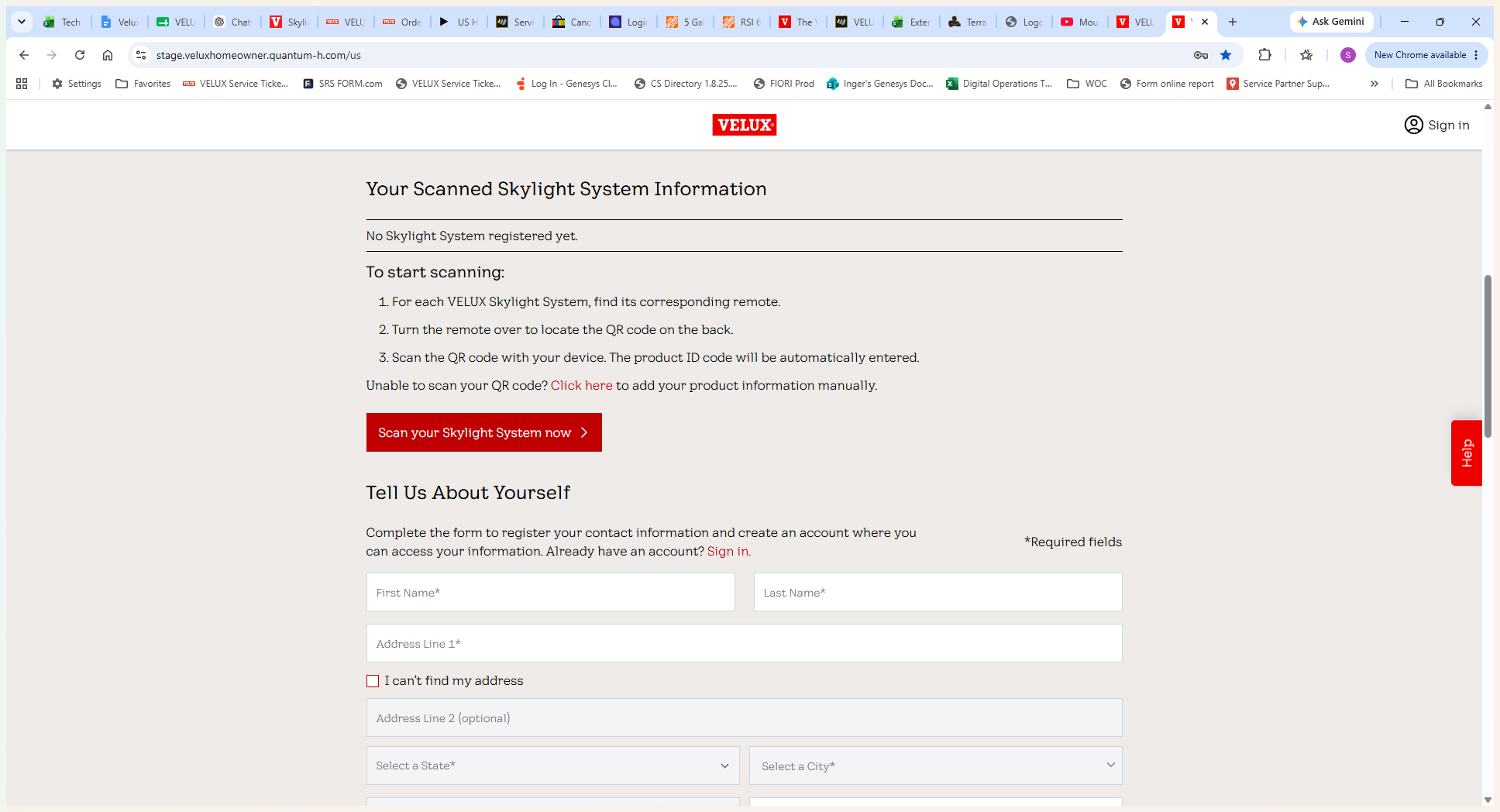Viewport: 1500px width, 812px height.
Task: Click the Last Name input field
Action: pyautogui.click(x=937, y=592)
